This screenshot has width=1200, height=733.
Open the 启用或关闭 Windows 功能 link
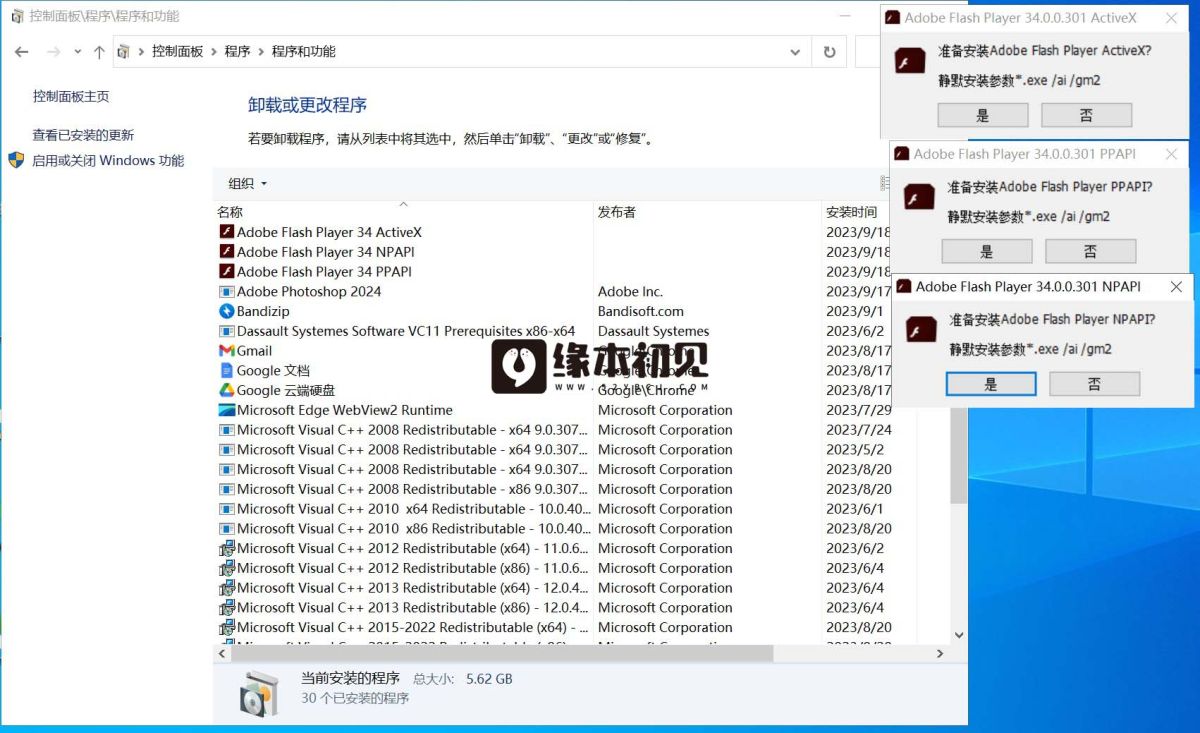click(x=108, y=160)
